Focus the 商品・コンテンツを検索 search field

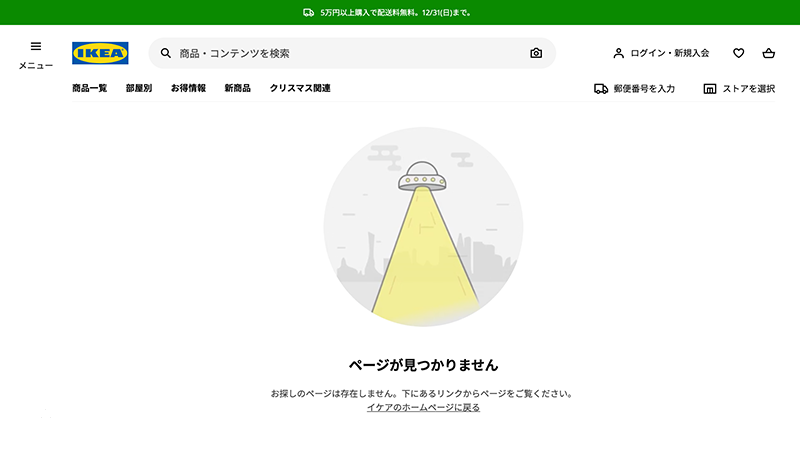pyautogui.click(x=352, y=53)
